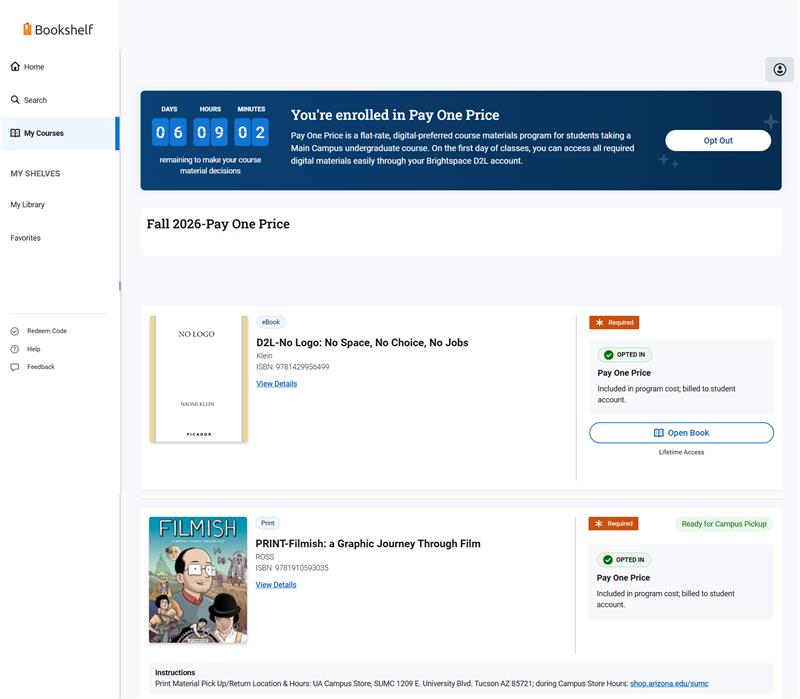
Task: Click green check icon on Filmish Opted In
Action: [x=608, y=560]
